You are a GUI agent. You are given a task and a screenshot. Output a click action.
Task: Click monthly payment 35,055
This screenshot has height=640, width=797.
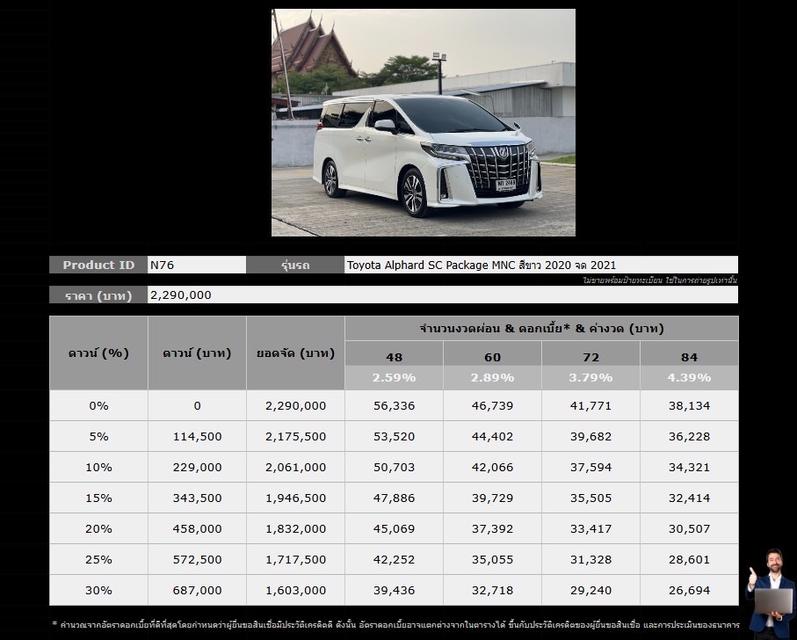point(493,559)
